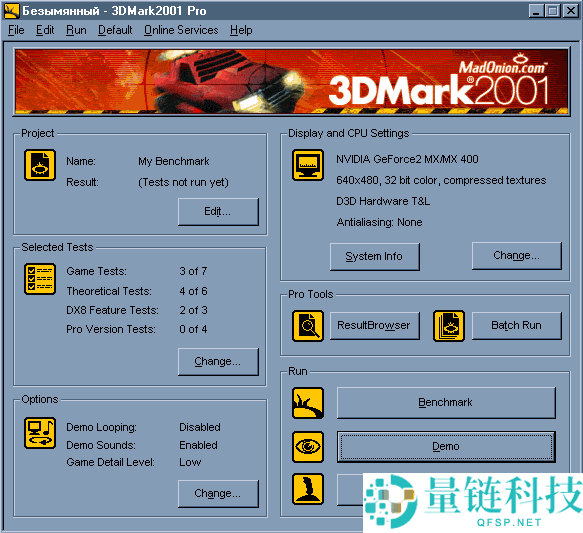Click 'NVIDIA GeForce2 MX/MX 400' text
This screenshot has height=533, width=583.
407,159
